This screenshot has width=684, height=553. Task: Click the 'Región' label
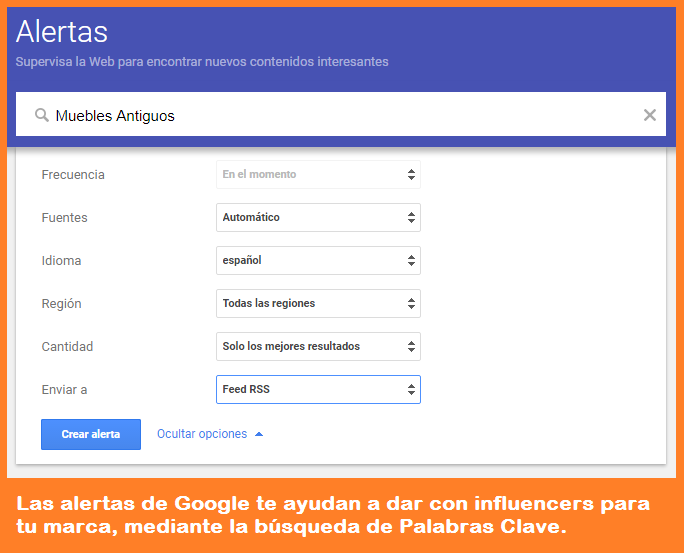61,304
